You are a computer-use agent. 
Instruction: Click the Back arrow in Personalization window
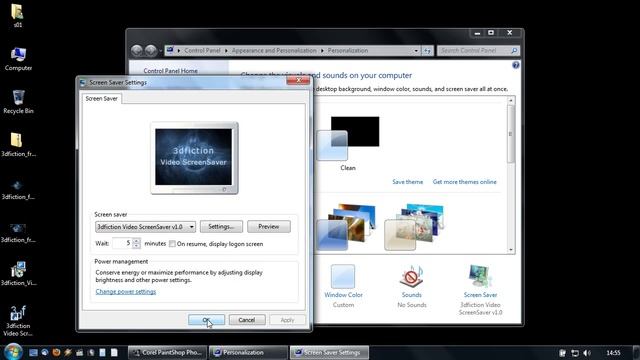pyautogui.click(x=137, y=50)
